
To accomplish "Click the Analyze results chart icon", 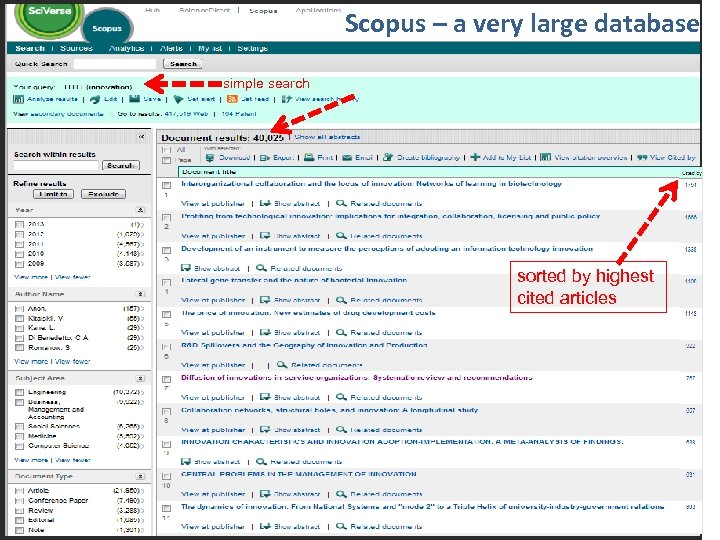I will (18, 99).
